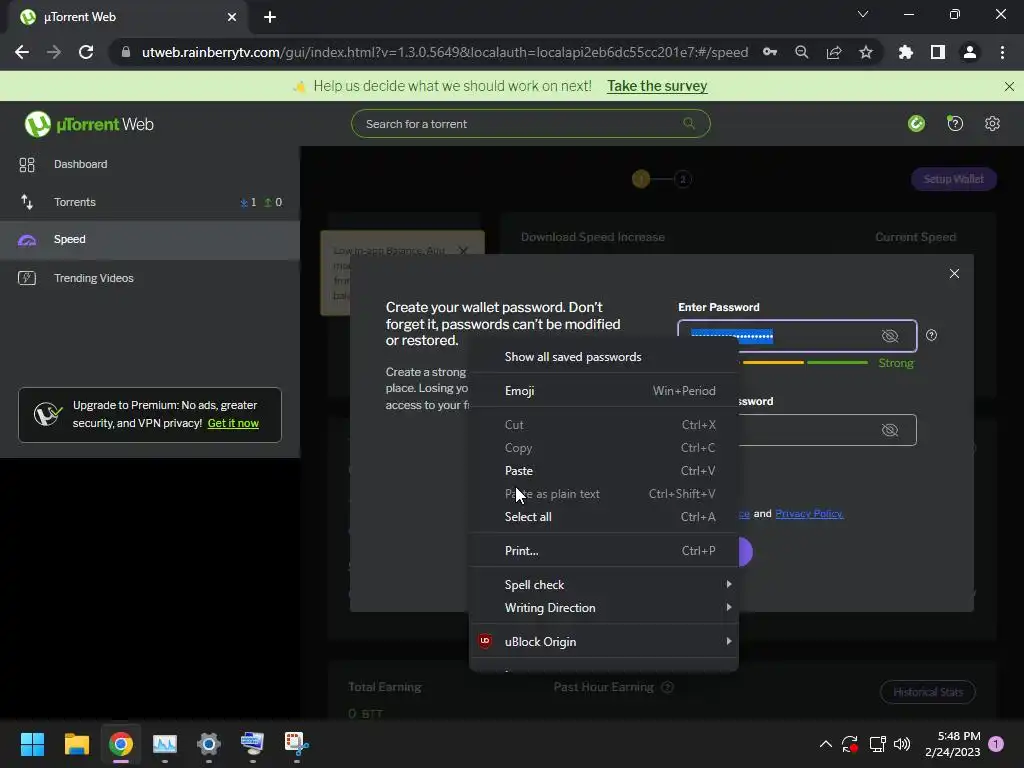Choose Select all in context menu

604,517
